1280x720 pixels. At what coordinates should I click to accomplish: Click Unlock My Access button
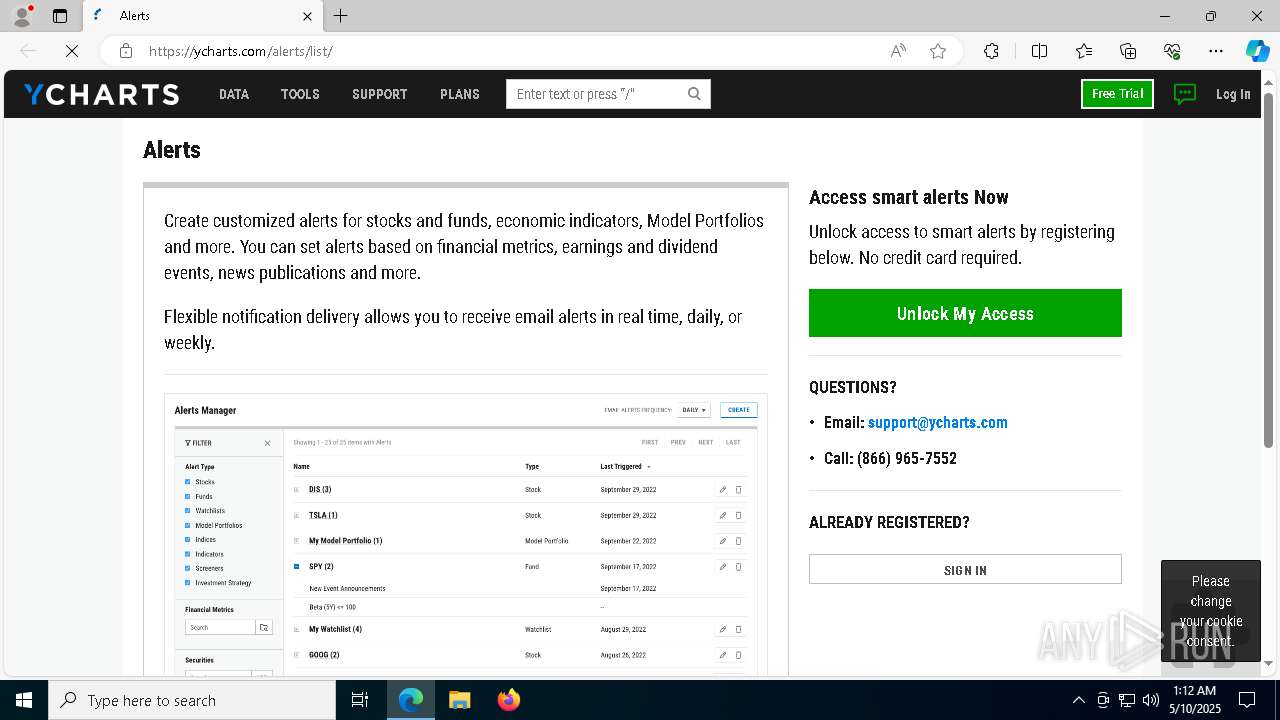click(x=965, y=313)
